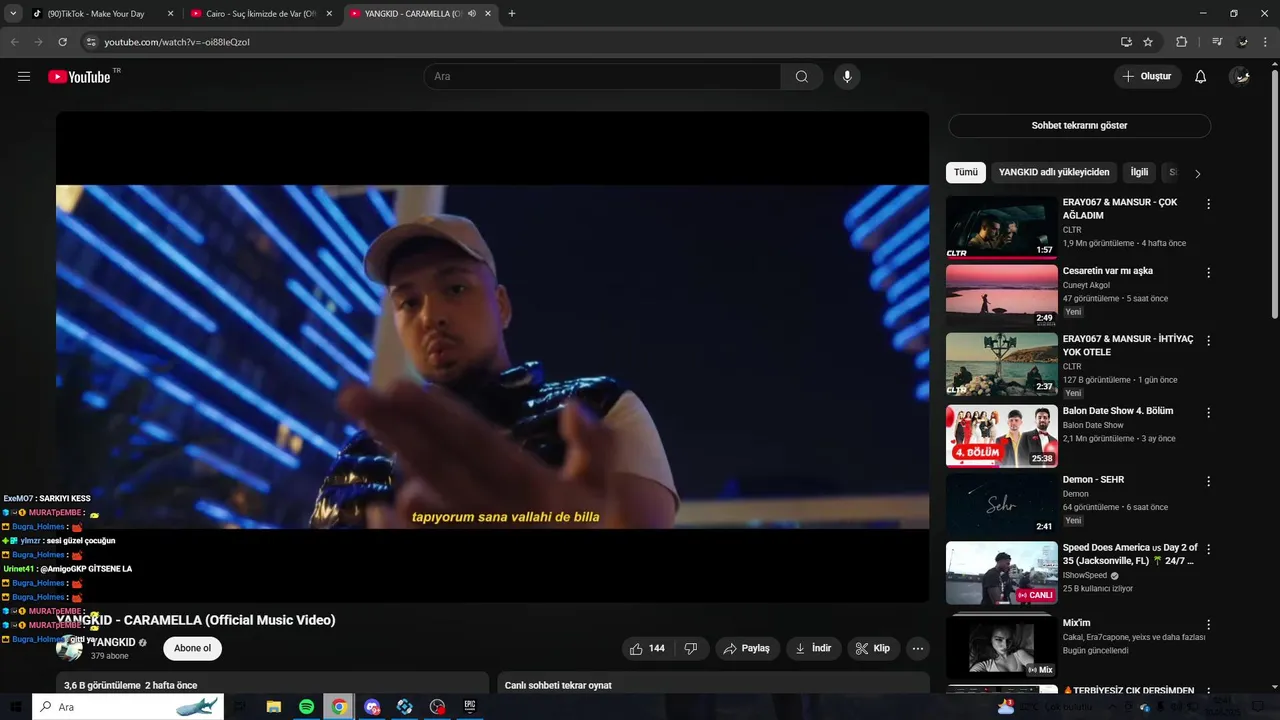Image resolution: width=1280 pixels, height=720 pixels.
Task: Open a new browser tab
Action: (512, 14)
